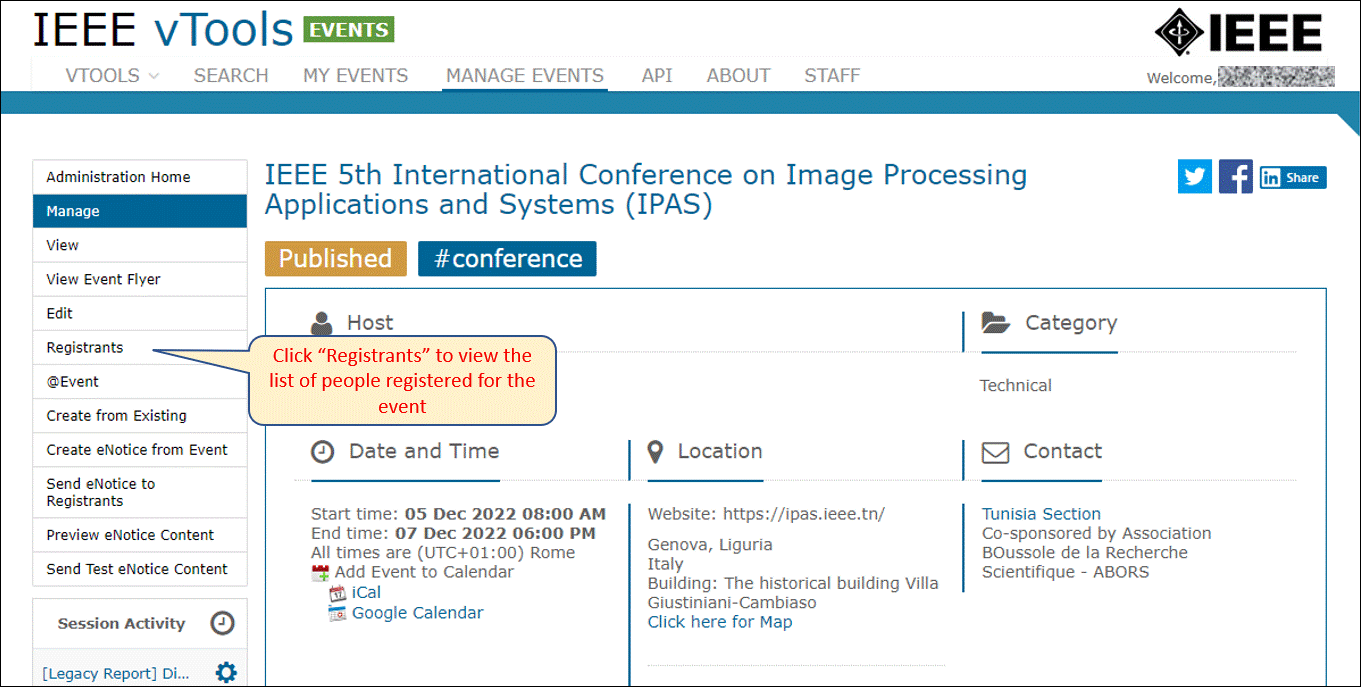Screen dimensions: 1361x687
Task: Click Send eNotice to Registrants
Action: point(140,492)
